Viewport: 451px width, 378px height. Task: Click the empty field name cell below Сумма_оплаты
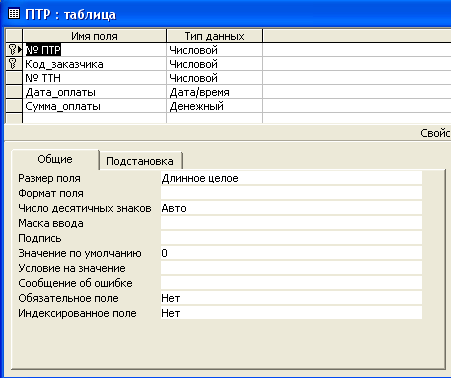(94, 118)
